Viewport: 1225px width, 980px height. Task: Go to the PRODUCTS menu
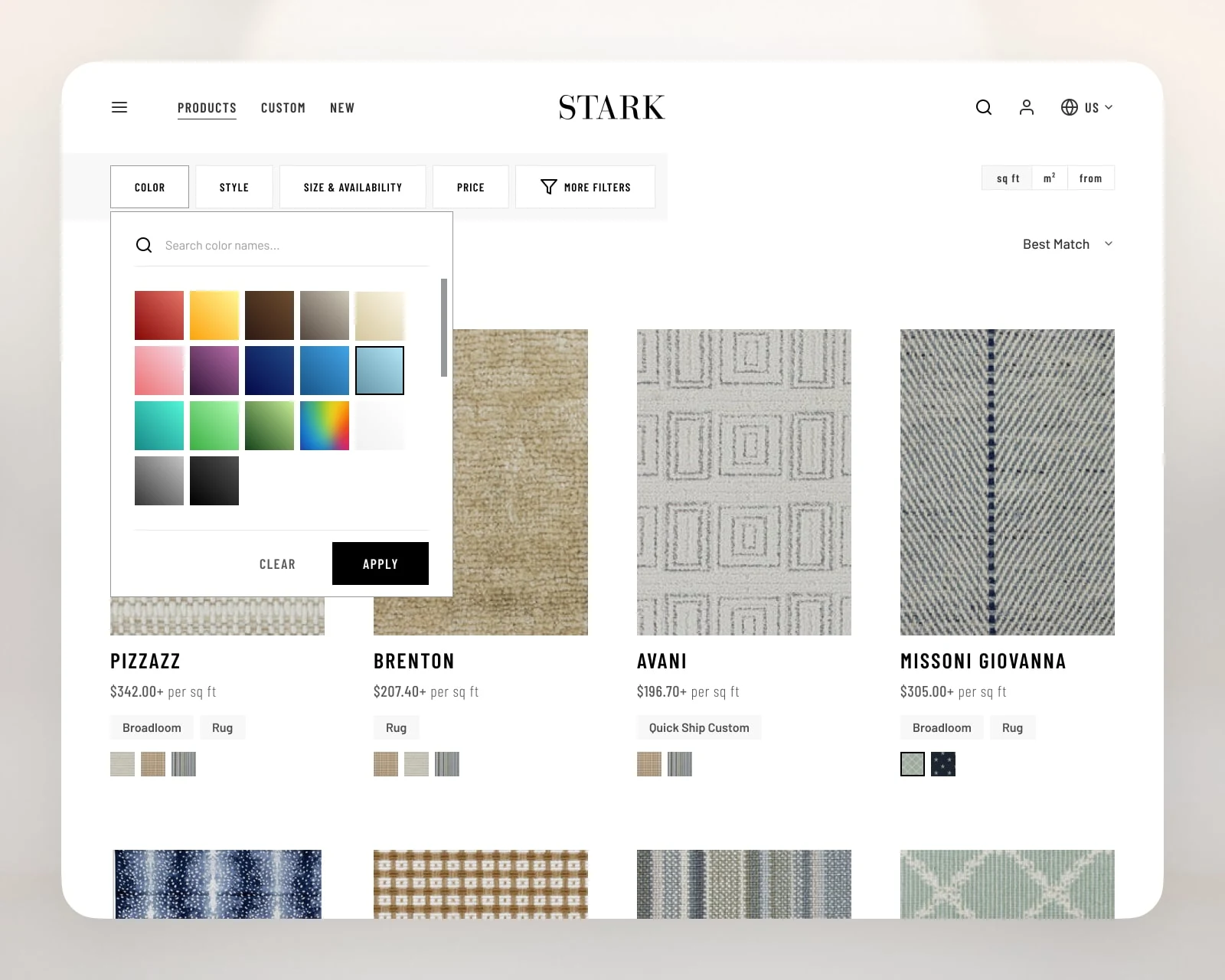coord(207,108)
